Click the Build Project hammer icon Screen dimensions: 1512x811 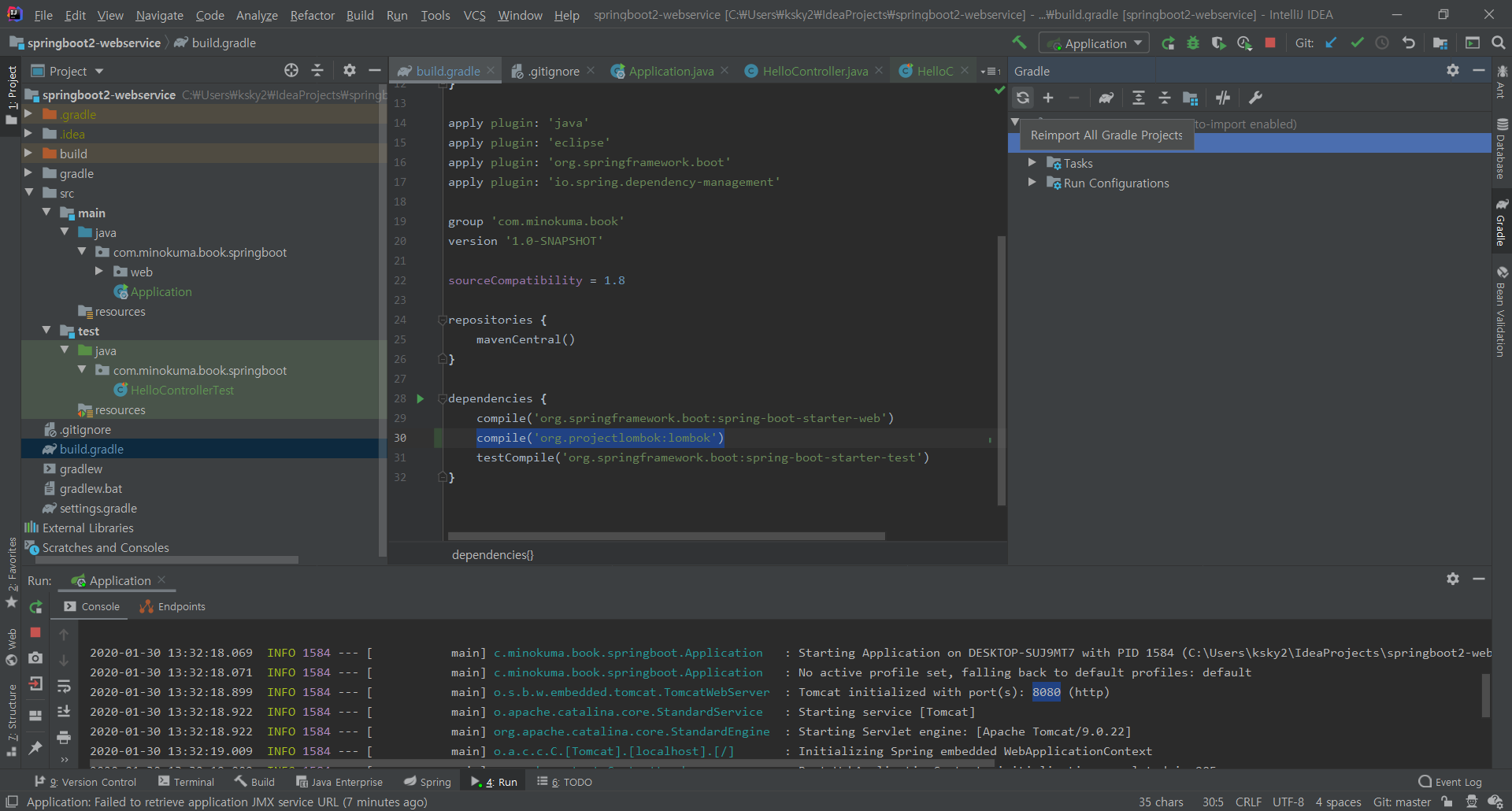pyautogui.click(x=1020, y=43)
